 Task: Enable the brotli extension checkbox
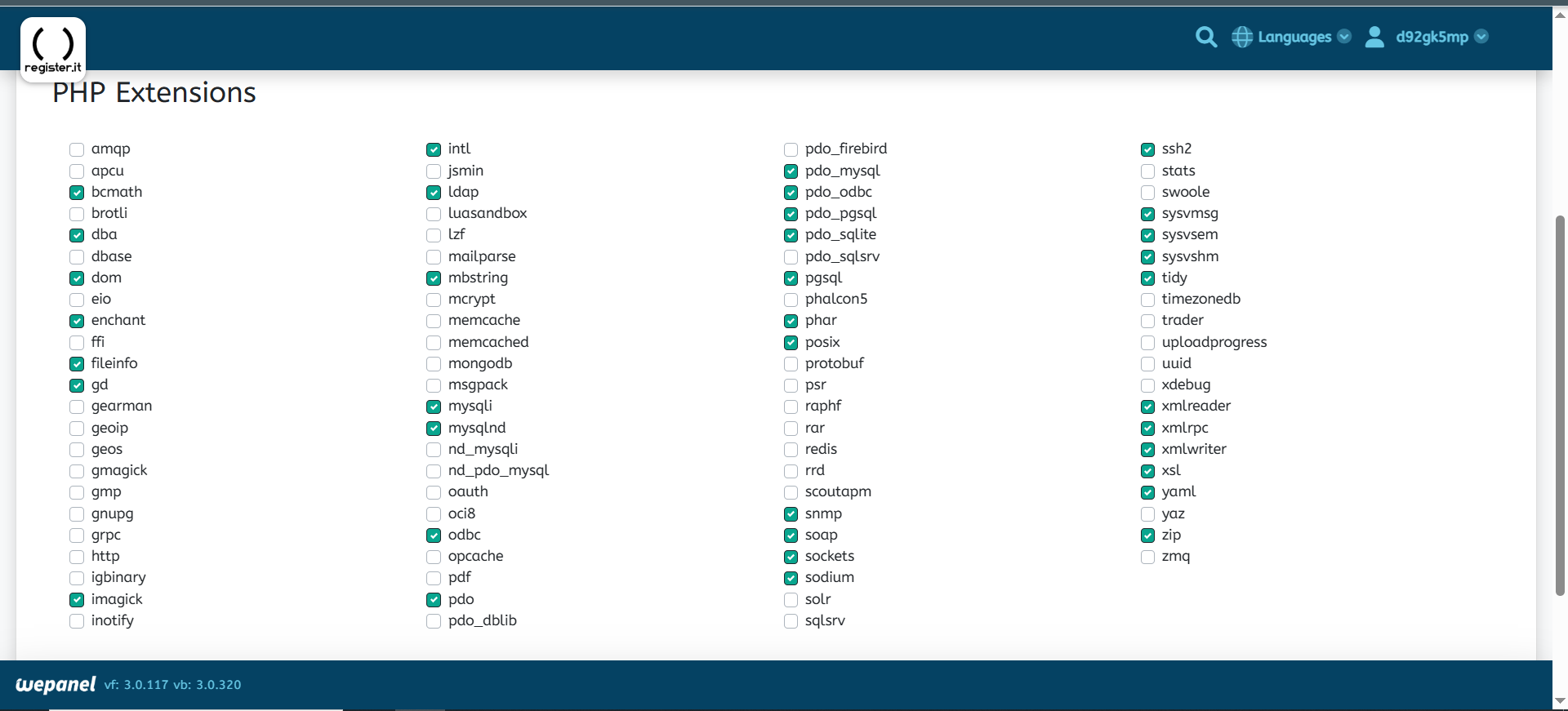tap(77, 214)
